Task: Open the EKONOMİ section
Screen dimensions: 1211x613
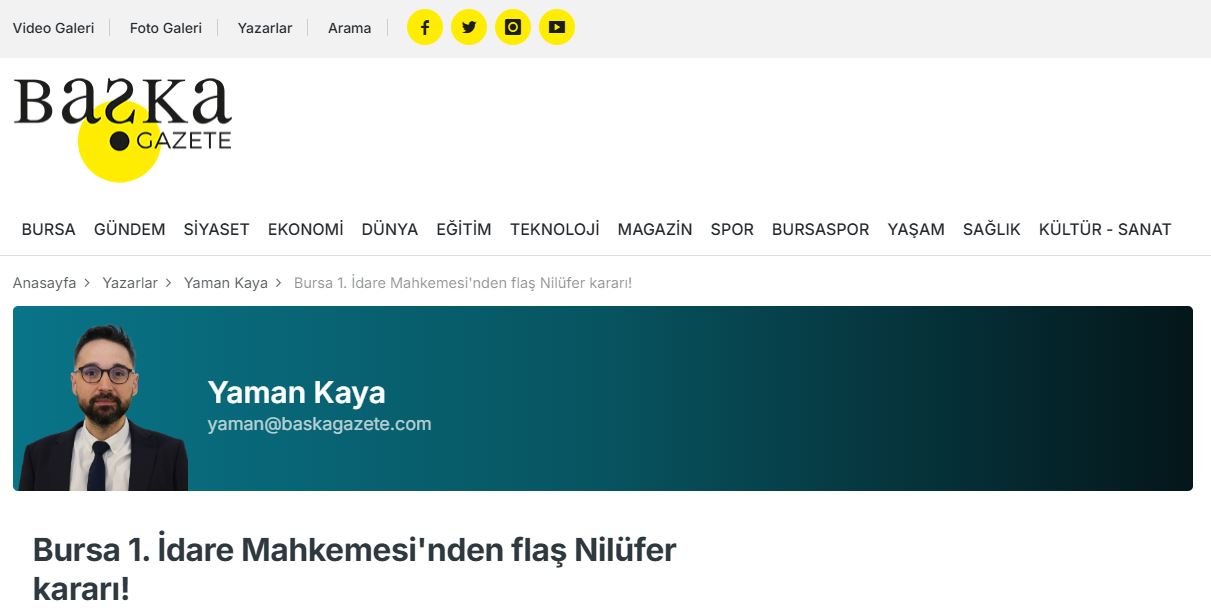Action: [x=305, y=229]
